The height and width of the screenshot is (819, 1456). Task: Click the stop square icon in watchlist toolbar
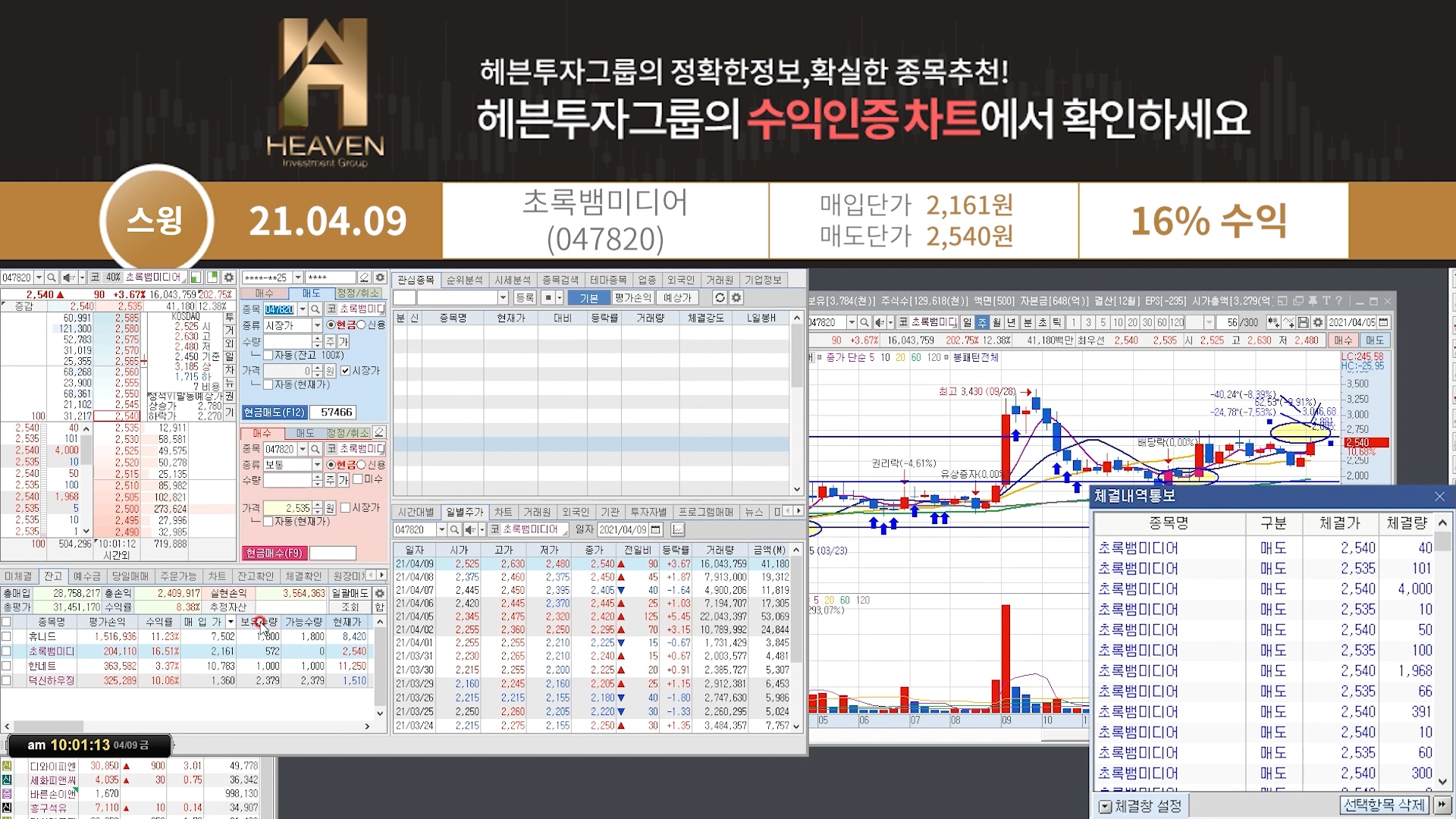pos(548,298)
